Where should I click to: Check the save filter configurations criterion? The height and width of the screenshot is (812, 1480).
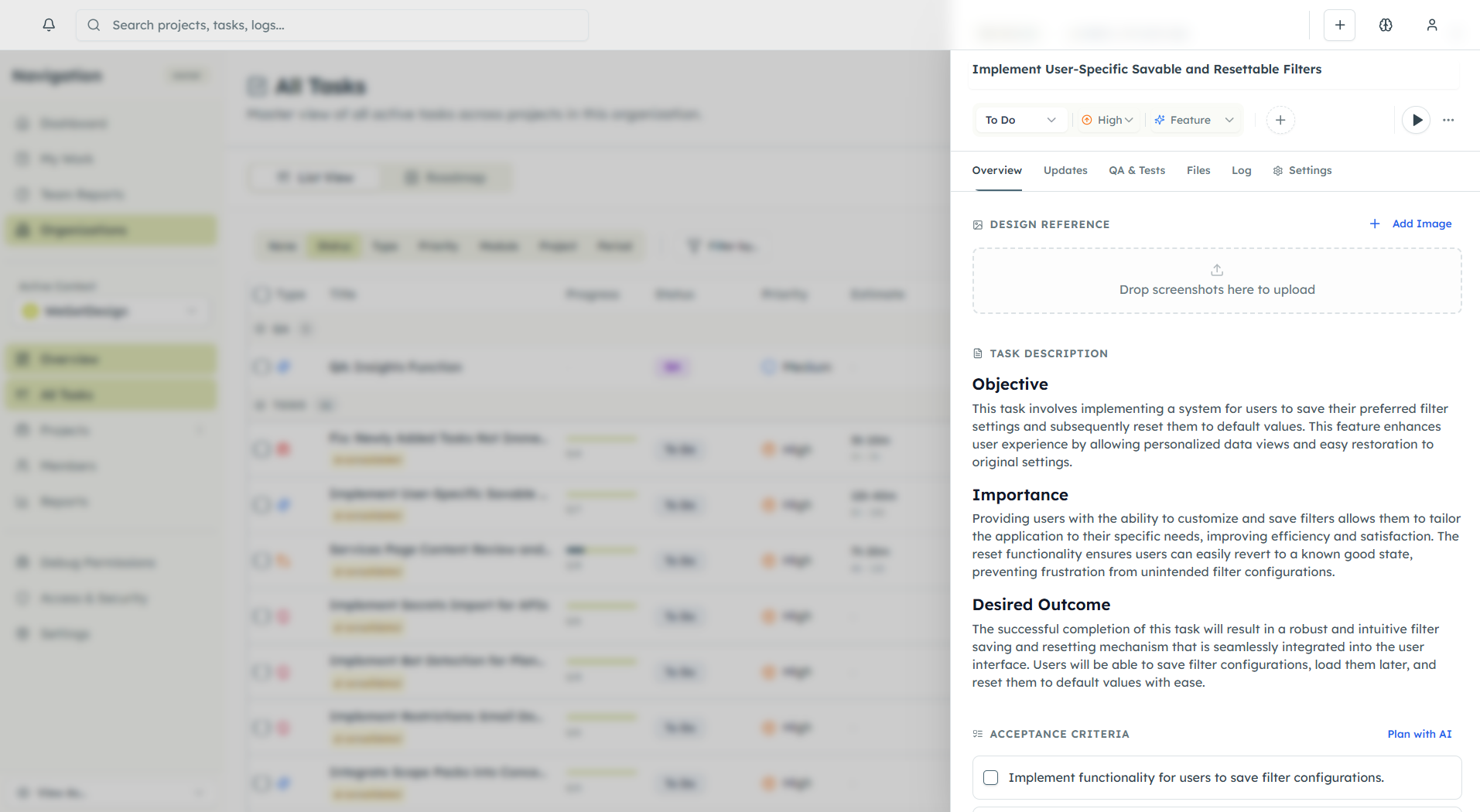pyautogui.click(x=990, y=777)
